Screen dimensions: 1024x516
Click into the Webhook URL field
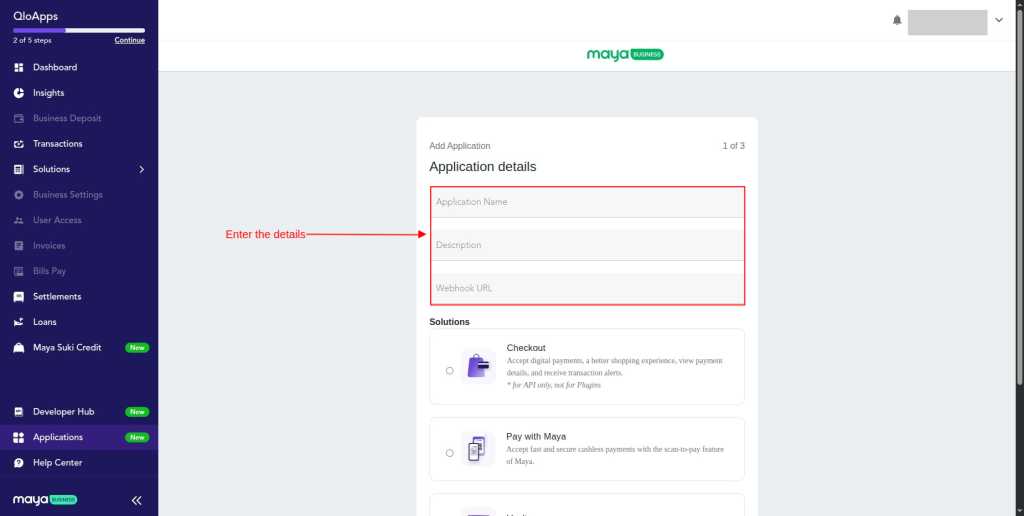(587, 288)
